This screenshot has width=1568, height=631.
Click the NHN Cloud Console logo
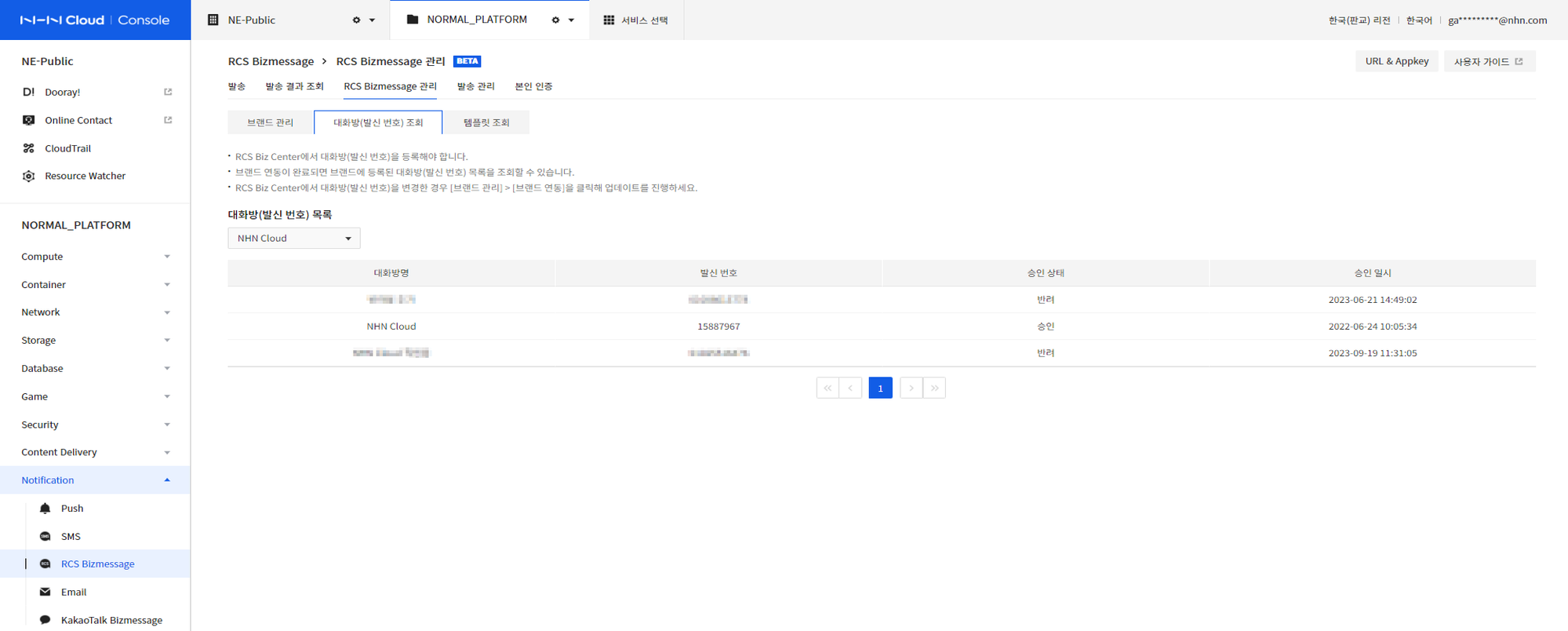coord(95,20)
